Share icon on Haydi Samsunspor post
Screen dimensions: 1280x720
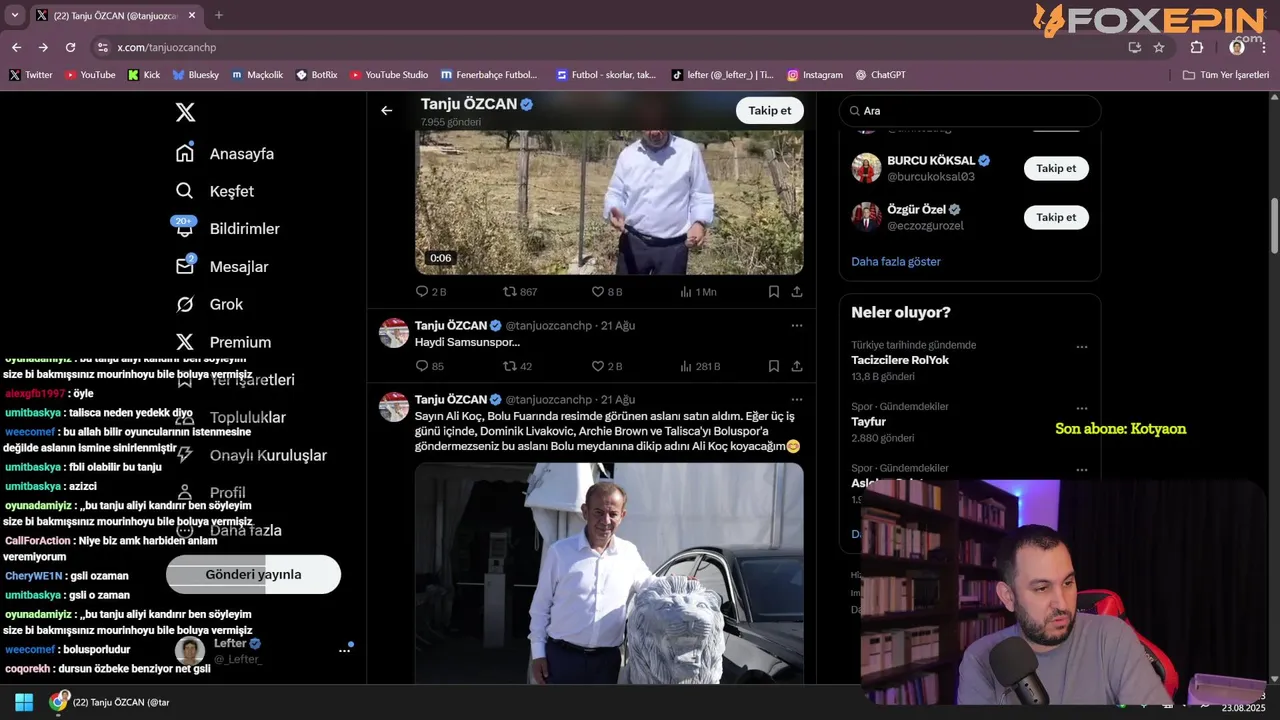point(797,366)
